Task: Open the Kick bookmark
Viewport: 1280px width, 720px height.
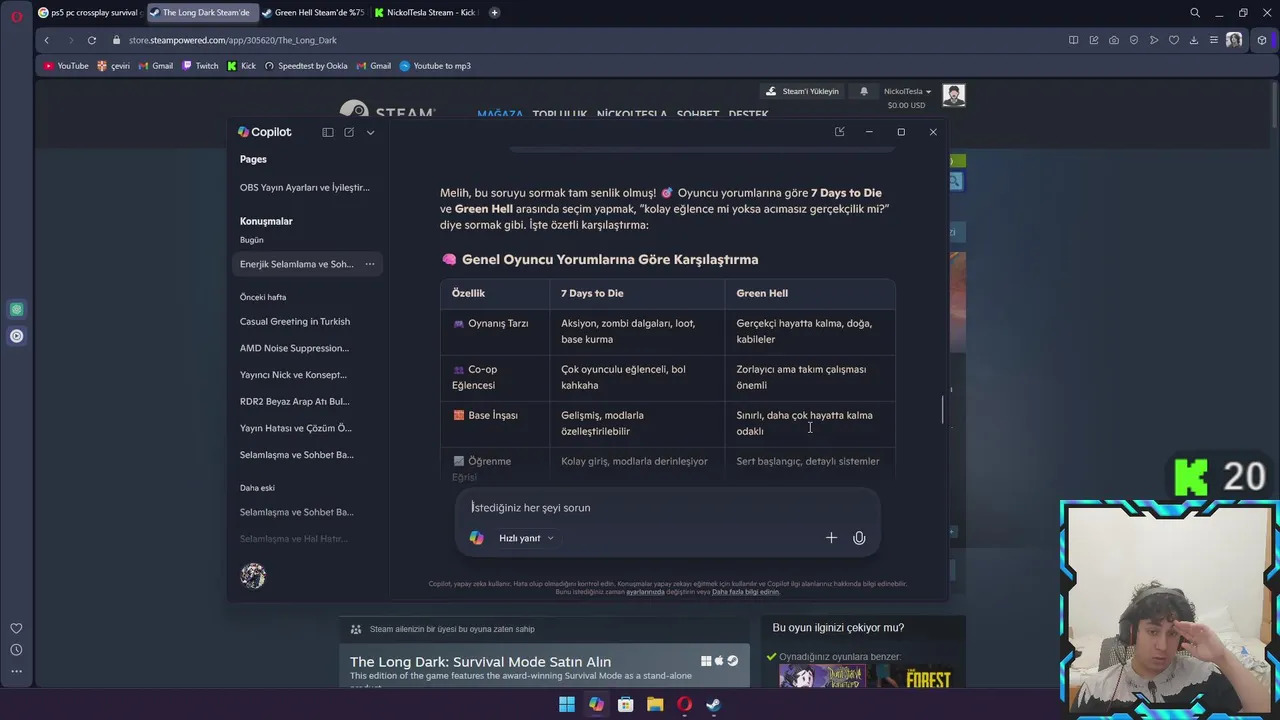Action: coord(241,66)
